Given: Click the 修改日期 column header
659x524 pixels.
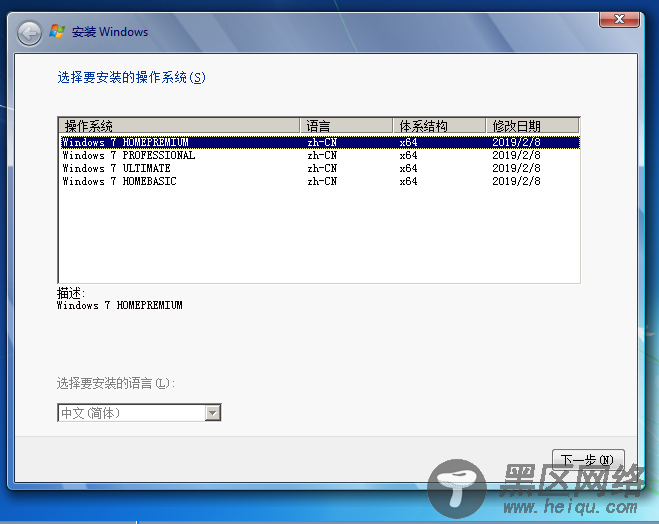Looking at the screenshot, I should coord(532,126).
